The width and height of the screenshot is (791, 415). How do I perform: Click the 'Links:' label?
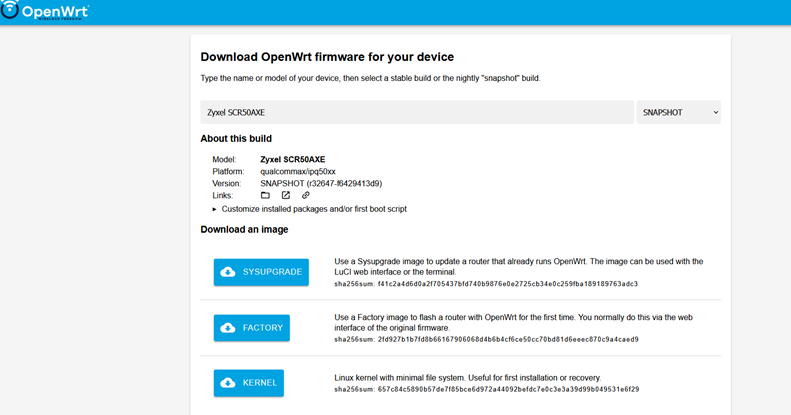click(x=222, y=196)
